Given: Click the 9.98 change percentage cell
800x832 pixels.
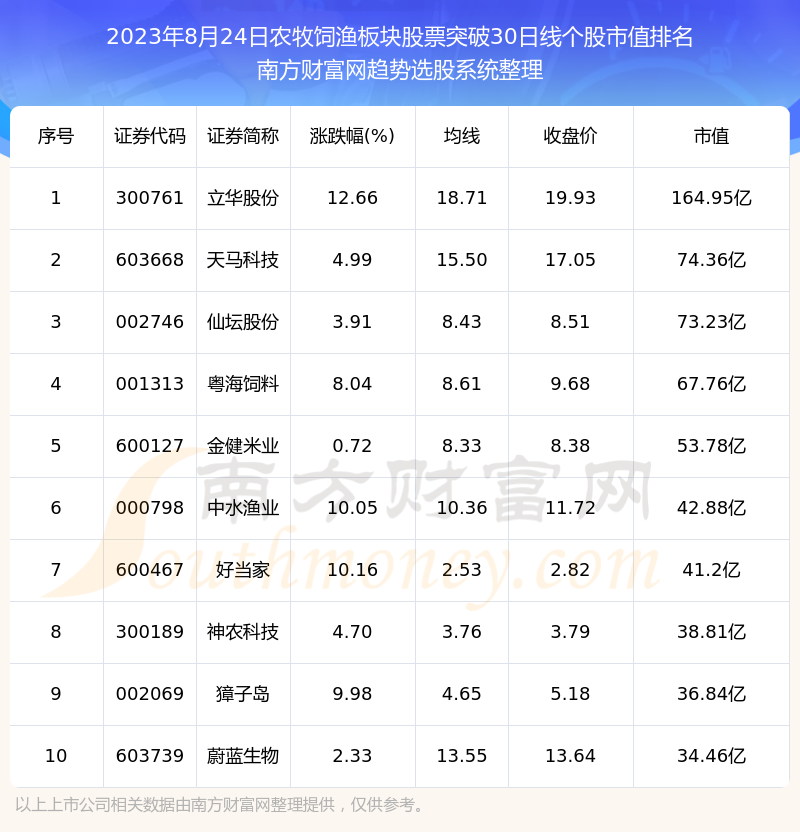Looking at the screenshot, I should [352, 694].
